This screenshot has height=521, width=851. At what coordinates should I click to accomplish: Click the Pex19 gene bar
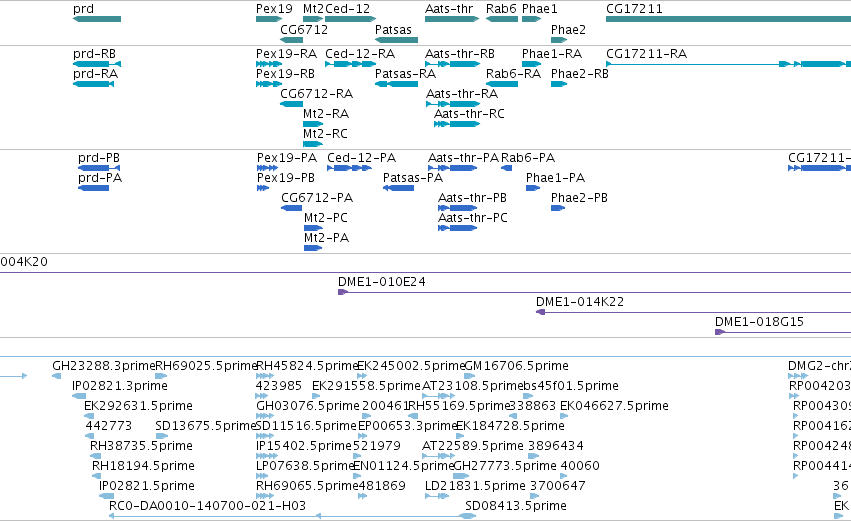[269, 19]
